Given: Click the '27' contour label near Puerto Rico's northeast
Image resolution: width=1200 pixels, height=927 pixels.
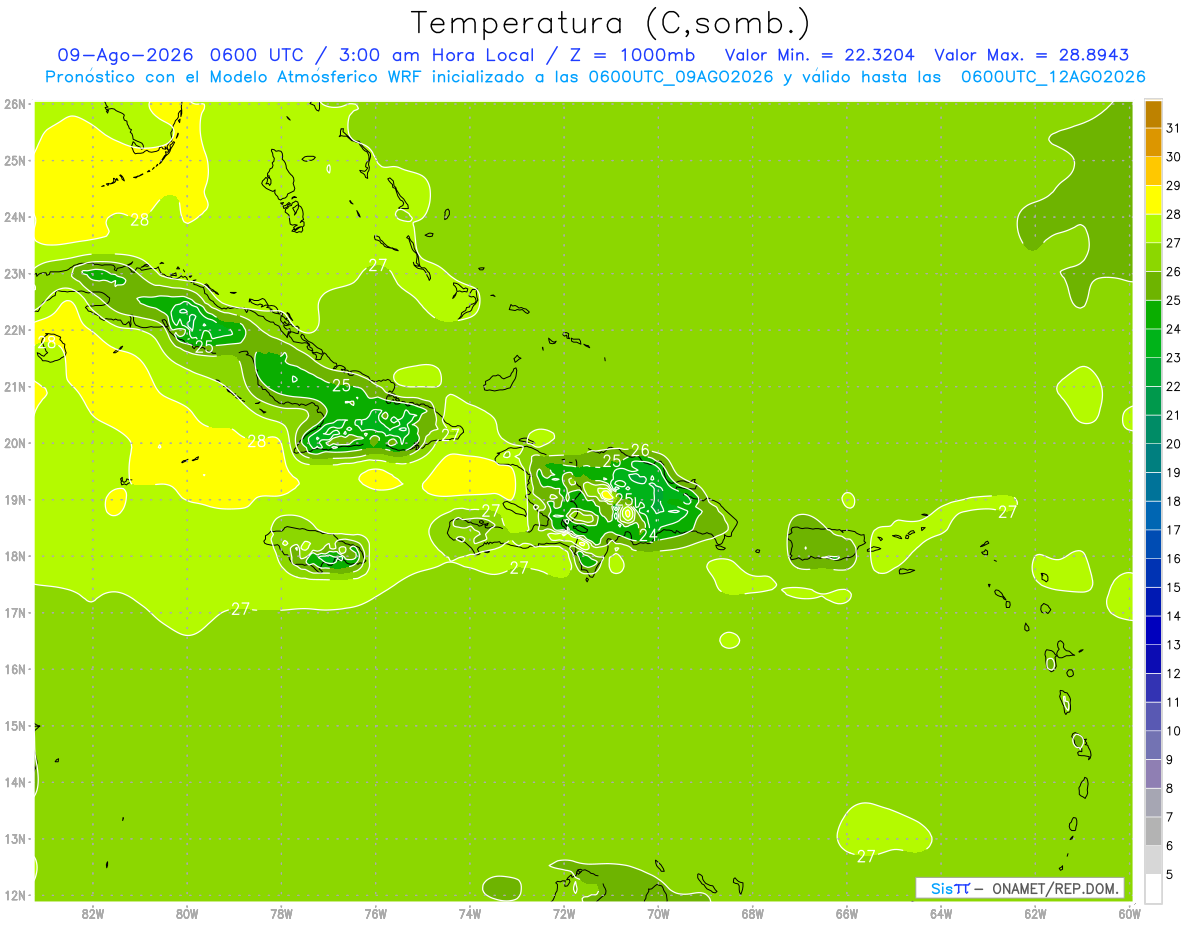Looking at the screenshot, I should point(1007,512).
